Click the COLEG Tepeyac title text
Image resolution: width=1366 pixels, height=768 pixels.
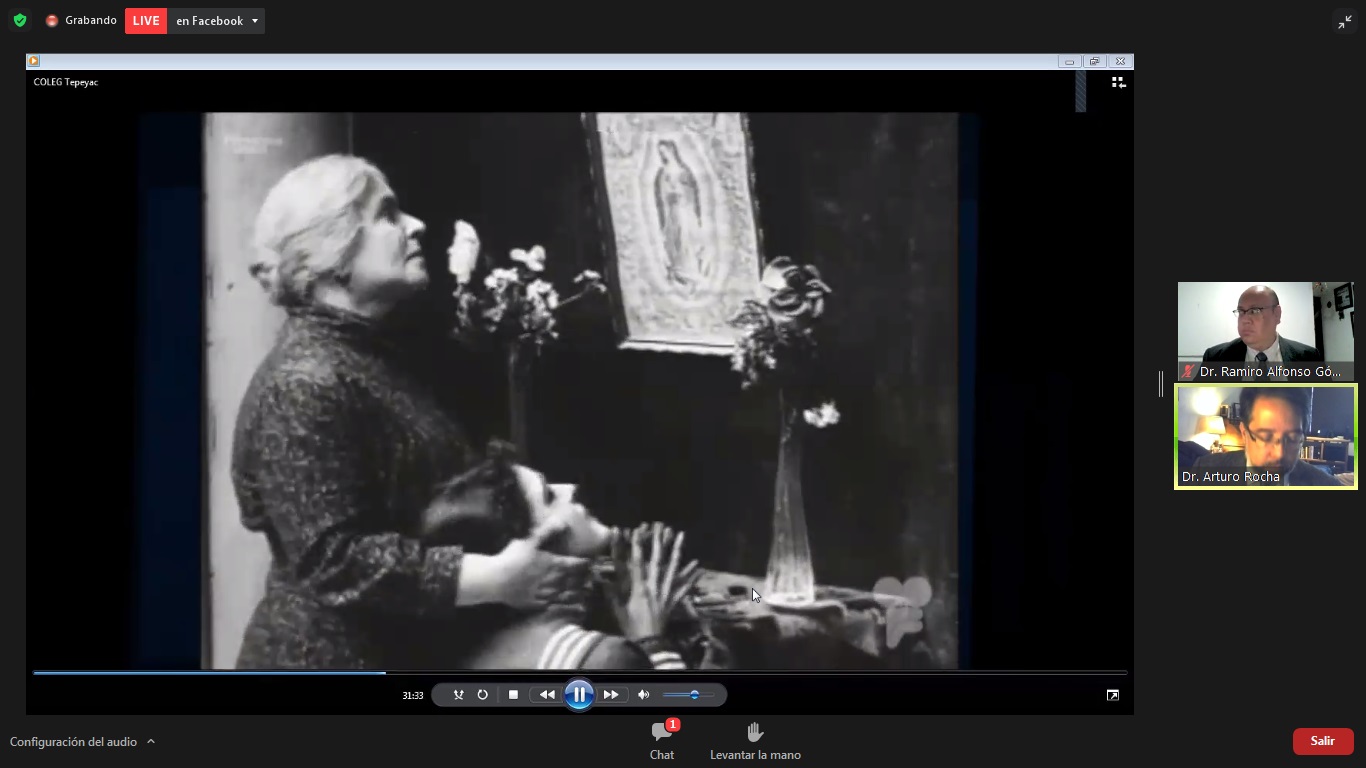point(66,82)
